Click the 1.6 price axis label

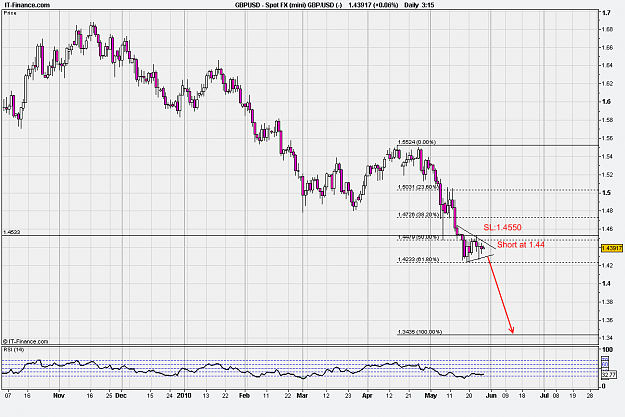coord(606,102)
